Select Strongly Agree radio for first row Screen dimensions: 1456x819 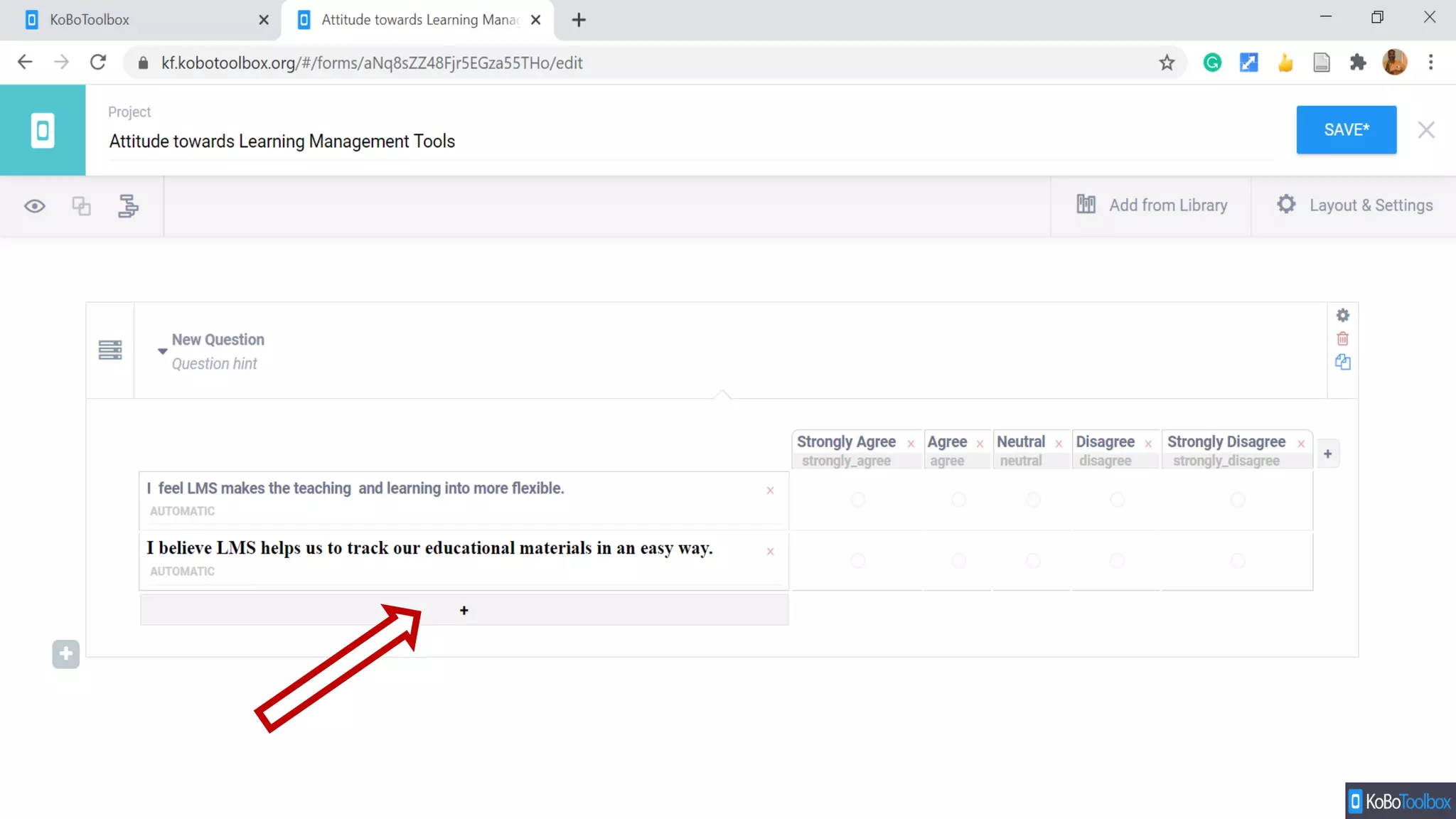pos(857,500)
